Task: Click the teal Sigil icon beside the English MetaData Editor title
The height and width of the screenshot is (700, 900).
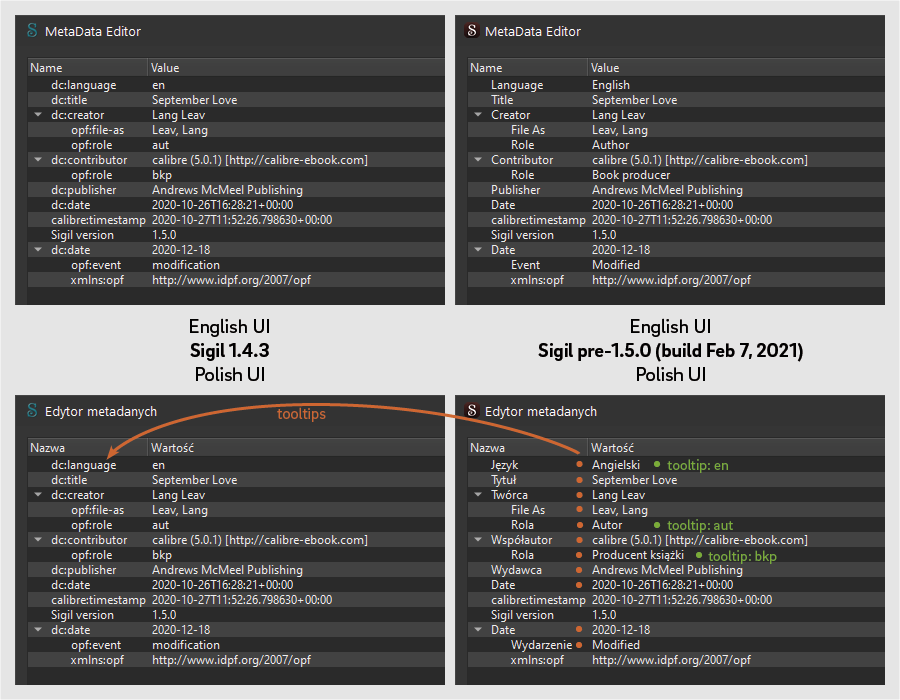Action: [x=32, y=30]
